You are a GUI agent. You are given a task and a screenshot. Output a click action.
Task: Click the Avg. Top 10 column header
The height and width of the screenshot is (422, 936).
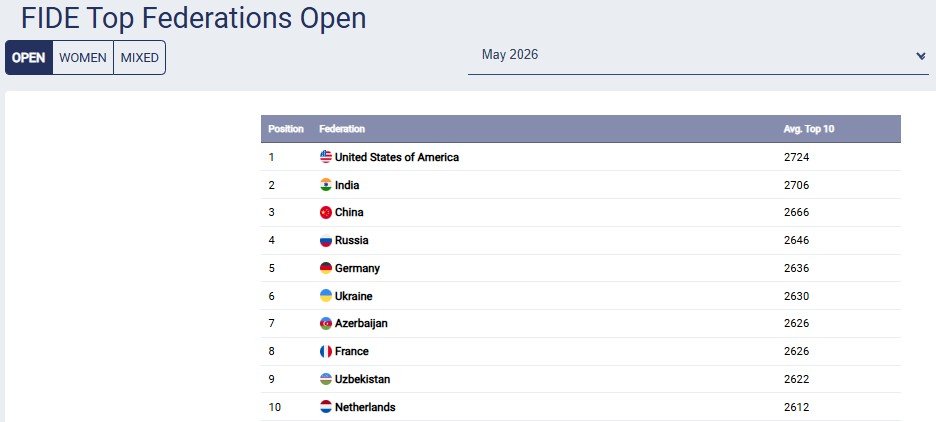click(809, 129)
